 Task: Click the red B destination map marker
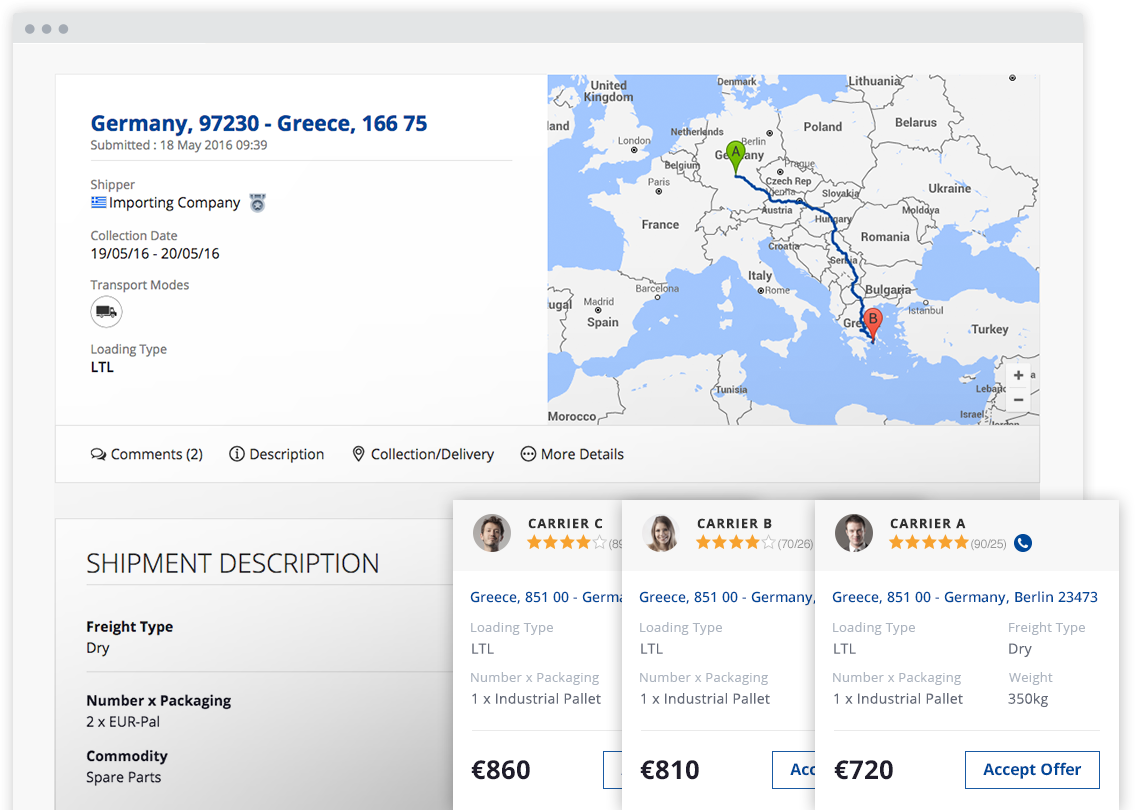pyautogui.click(x=873, y=324)
